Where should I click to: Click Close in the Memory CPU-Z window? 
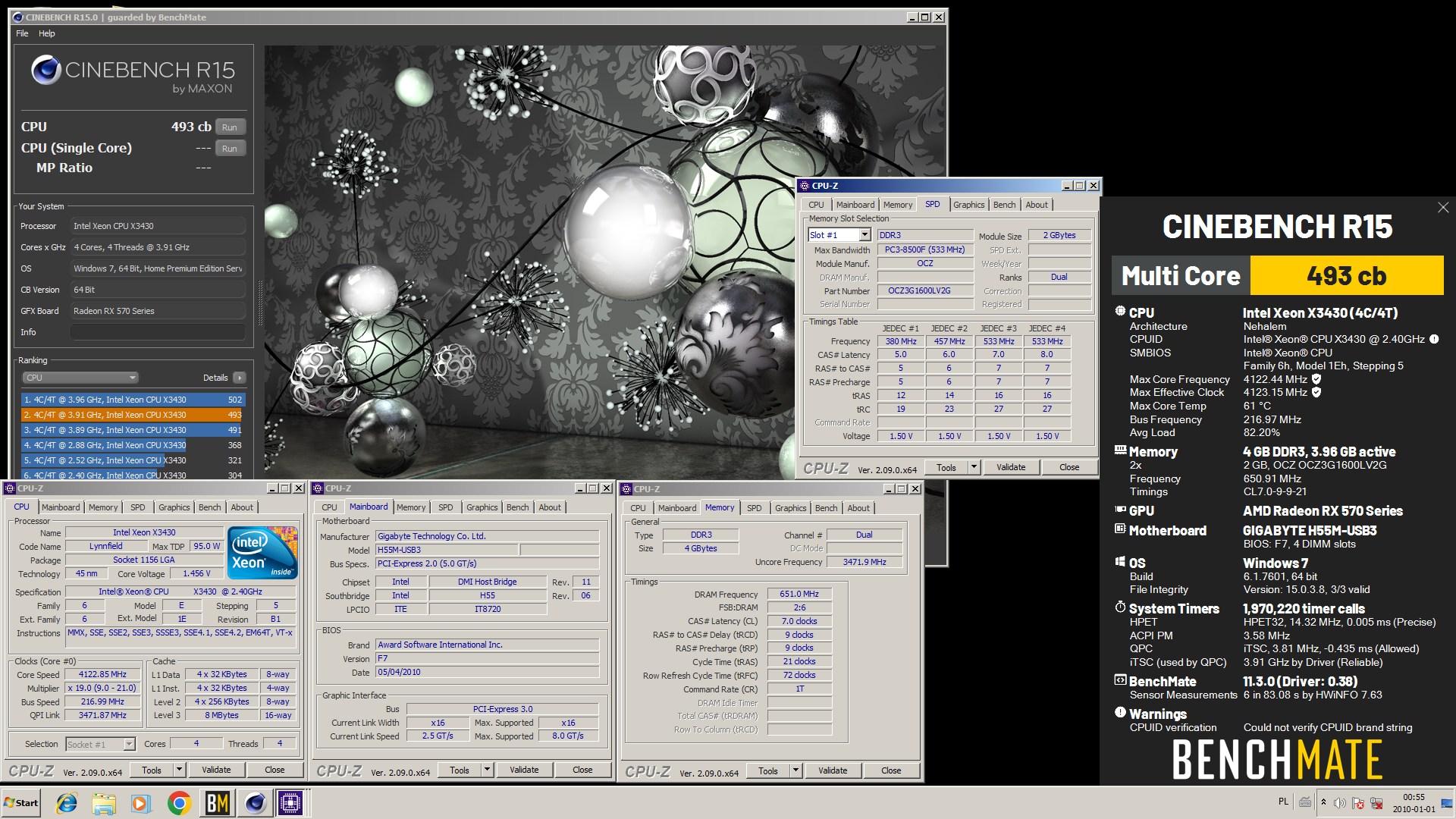point(891,770)
